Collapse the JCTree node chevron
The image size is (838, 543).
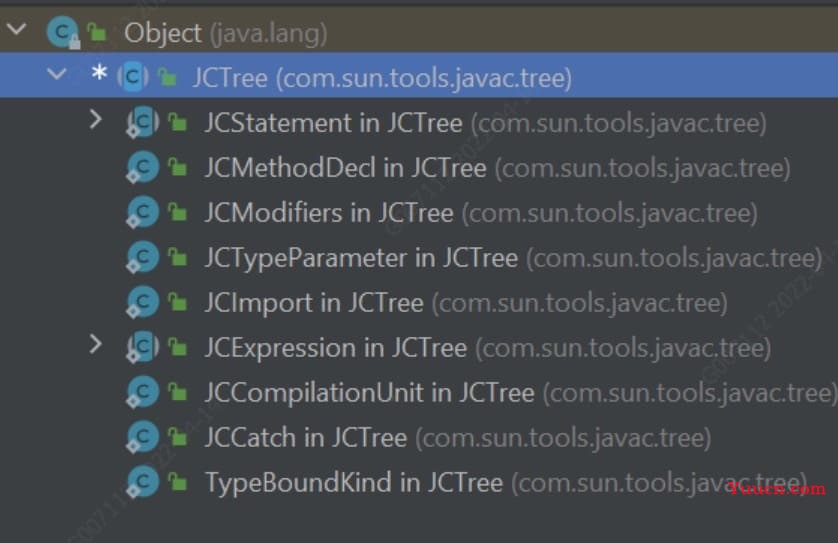(x=57, y=74)
